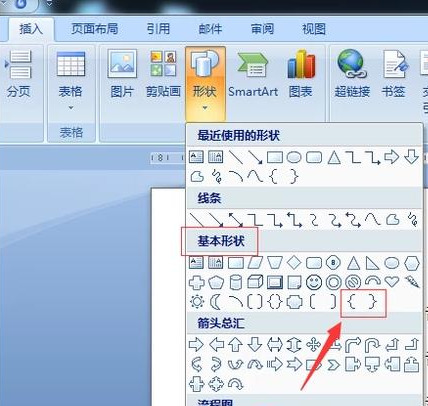Collapse the 形状 shapes dropdown
The image size is (428, 406).
pos(205,83)
